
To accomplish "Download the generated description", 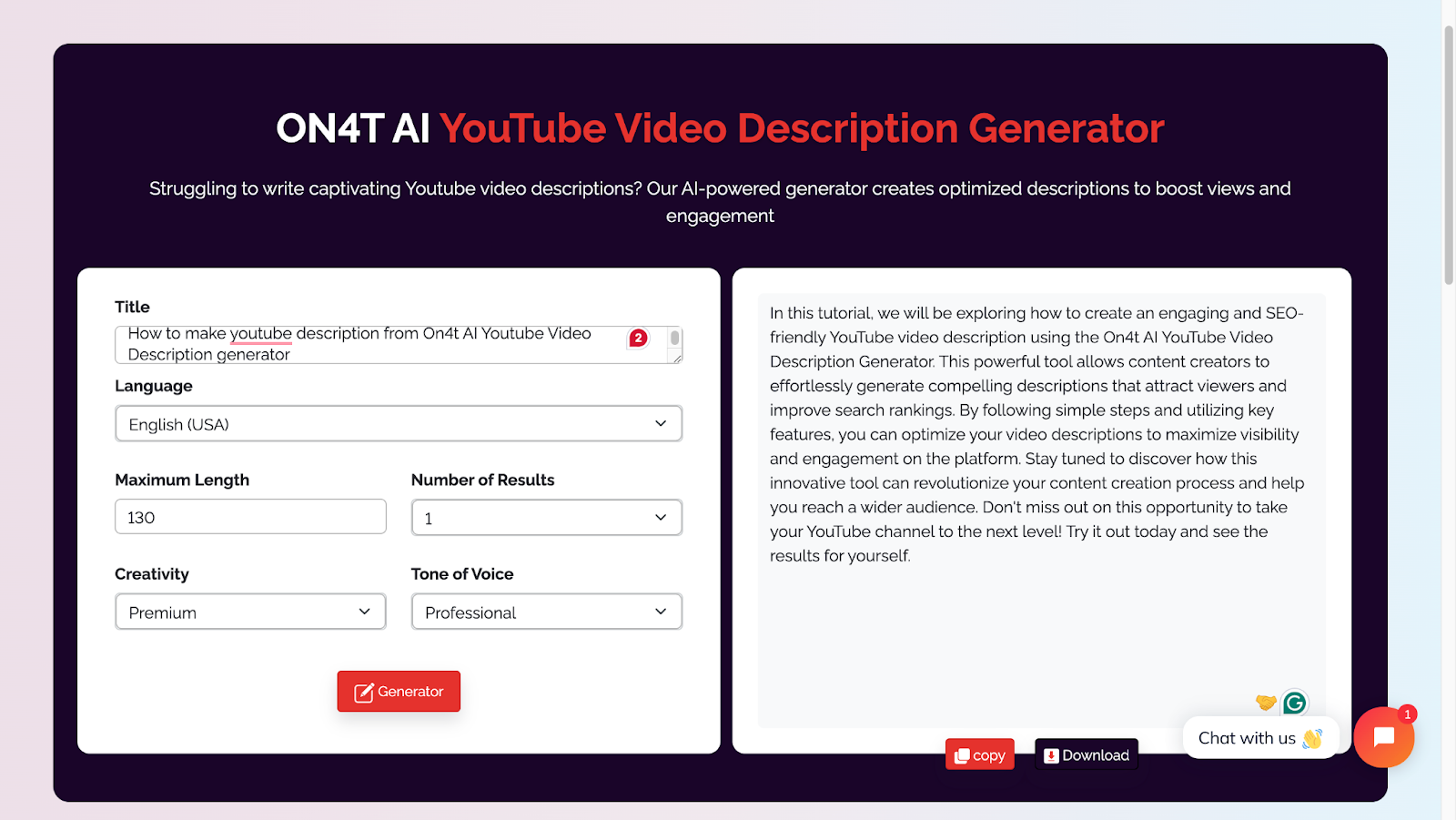I will 1087,754.
